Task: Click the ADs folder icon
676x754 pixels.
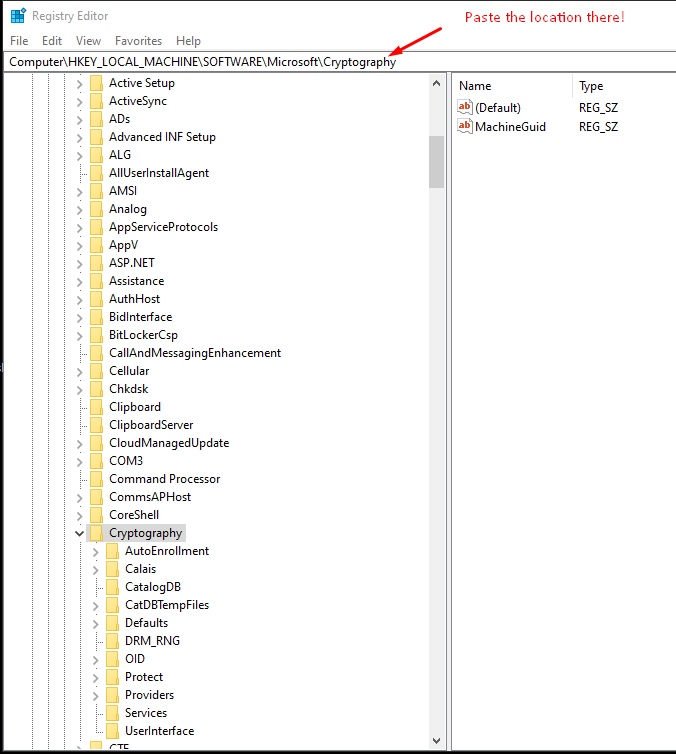Action: coord(97,119)
